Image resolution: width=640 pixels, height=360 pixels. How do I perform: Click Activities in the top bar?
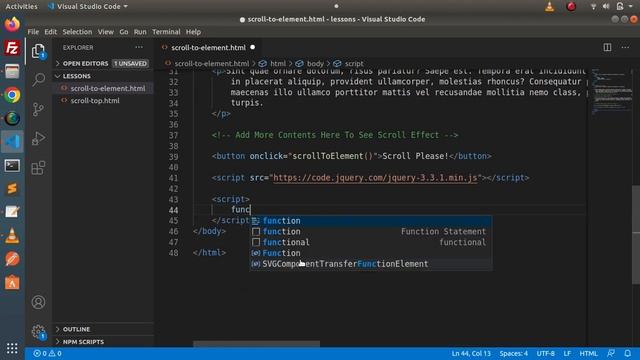coord(21,7)
